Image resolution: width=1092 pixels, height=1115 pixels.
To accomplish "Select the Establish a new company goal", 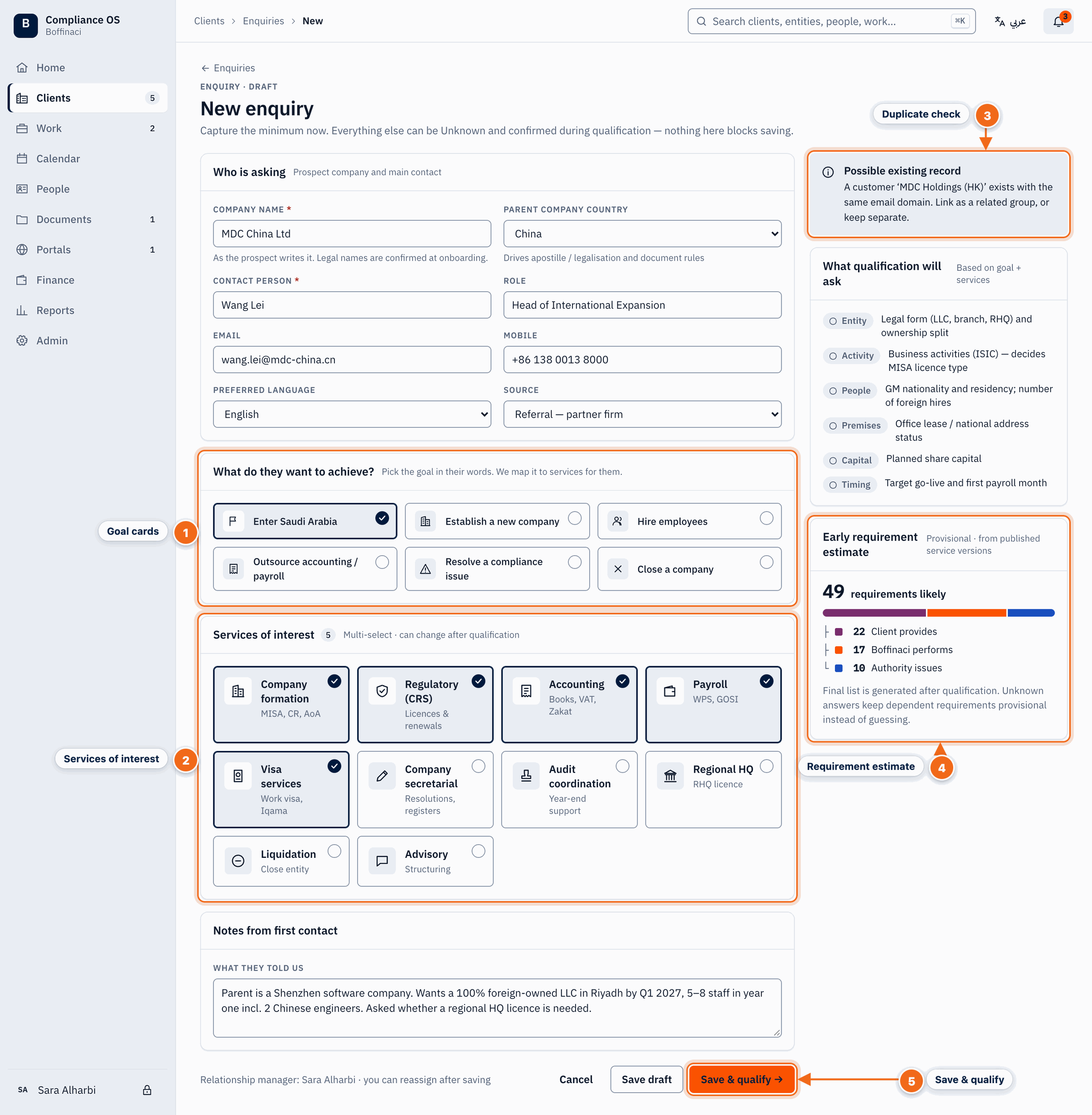I will 497,522.
